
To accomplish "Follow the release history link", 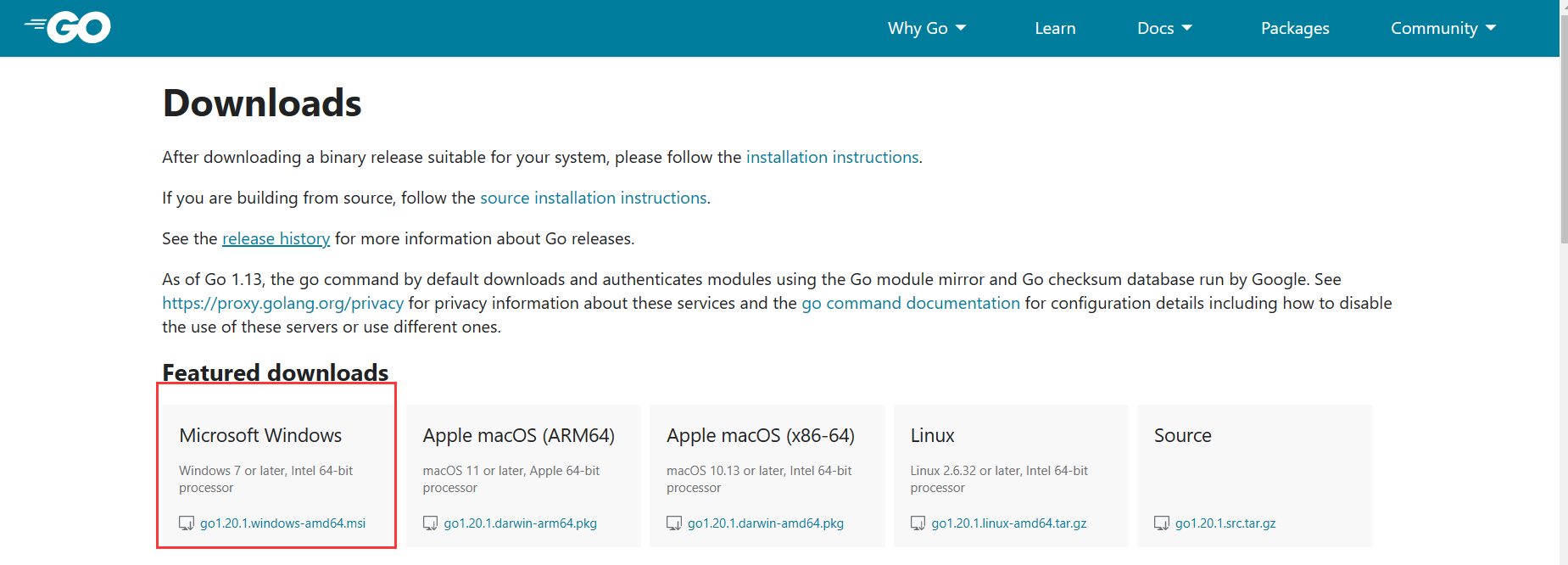I will (276, 238).
